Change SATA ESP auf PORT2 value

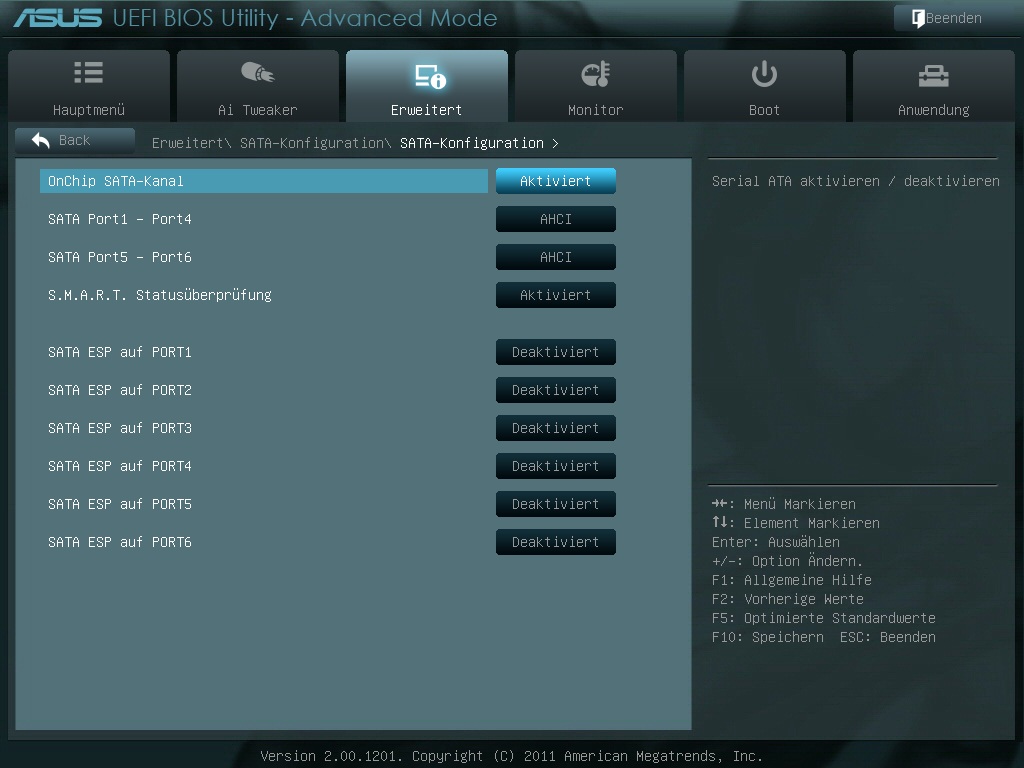pos(556,390)
